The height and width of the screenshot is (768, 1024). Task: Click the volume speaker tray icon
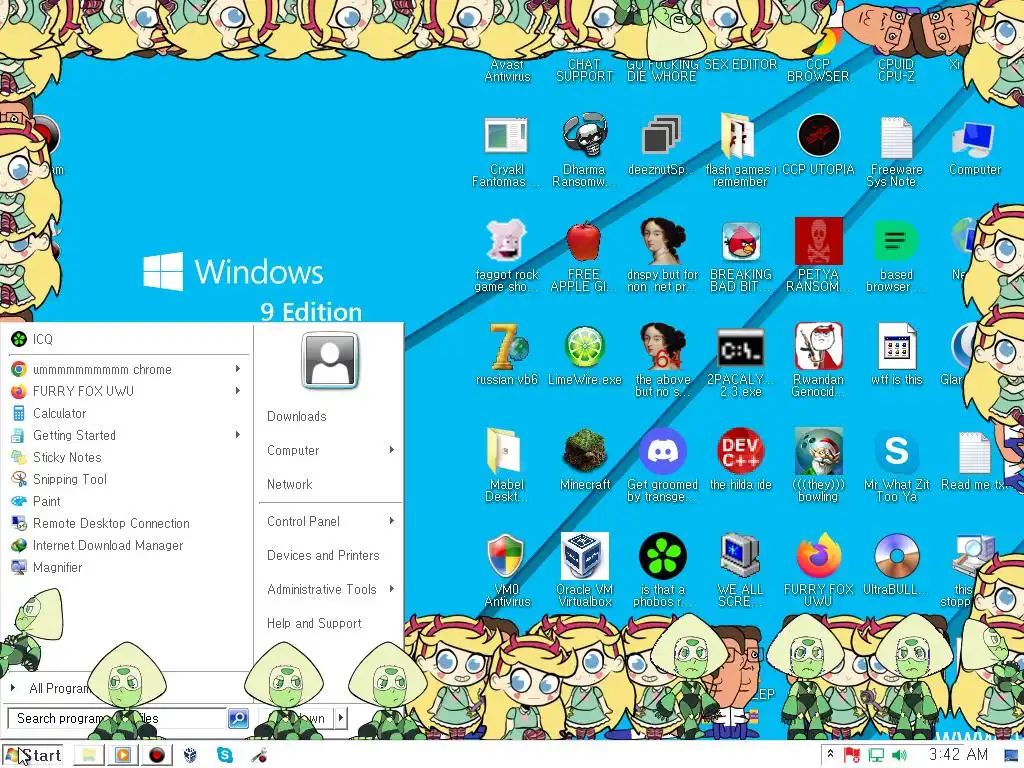(899, 756)
